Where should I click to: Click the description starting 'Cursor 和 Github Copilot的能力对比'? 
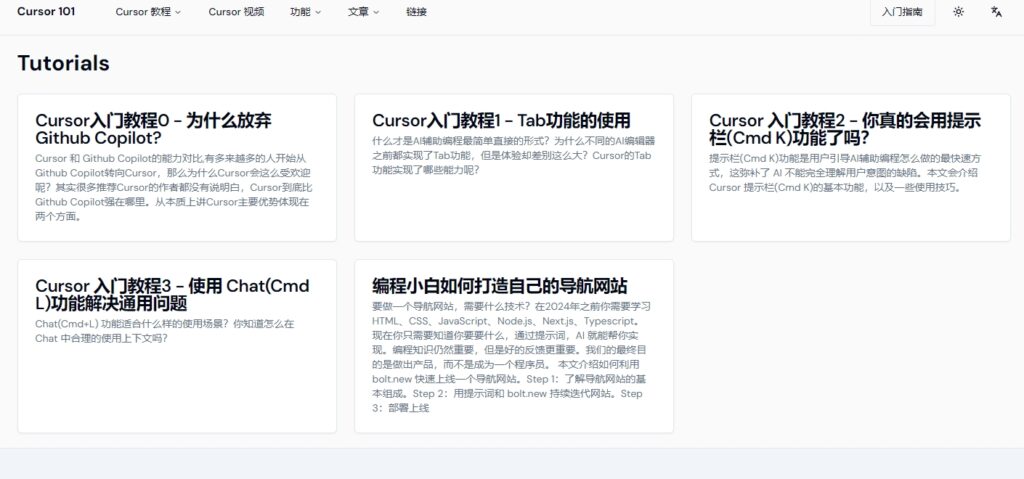[x=173, y=188]
